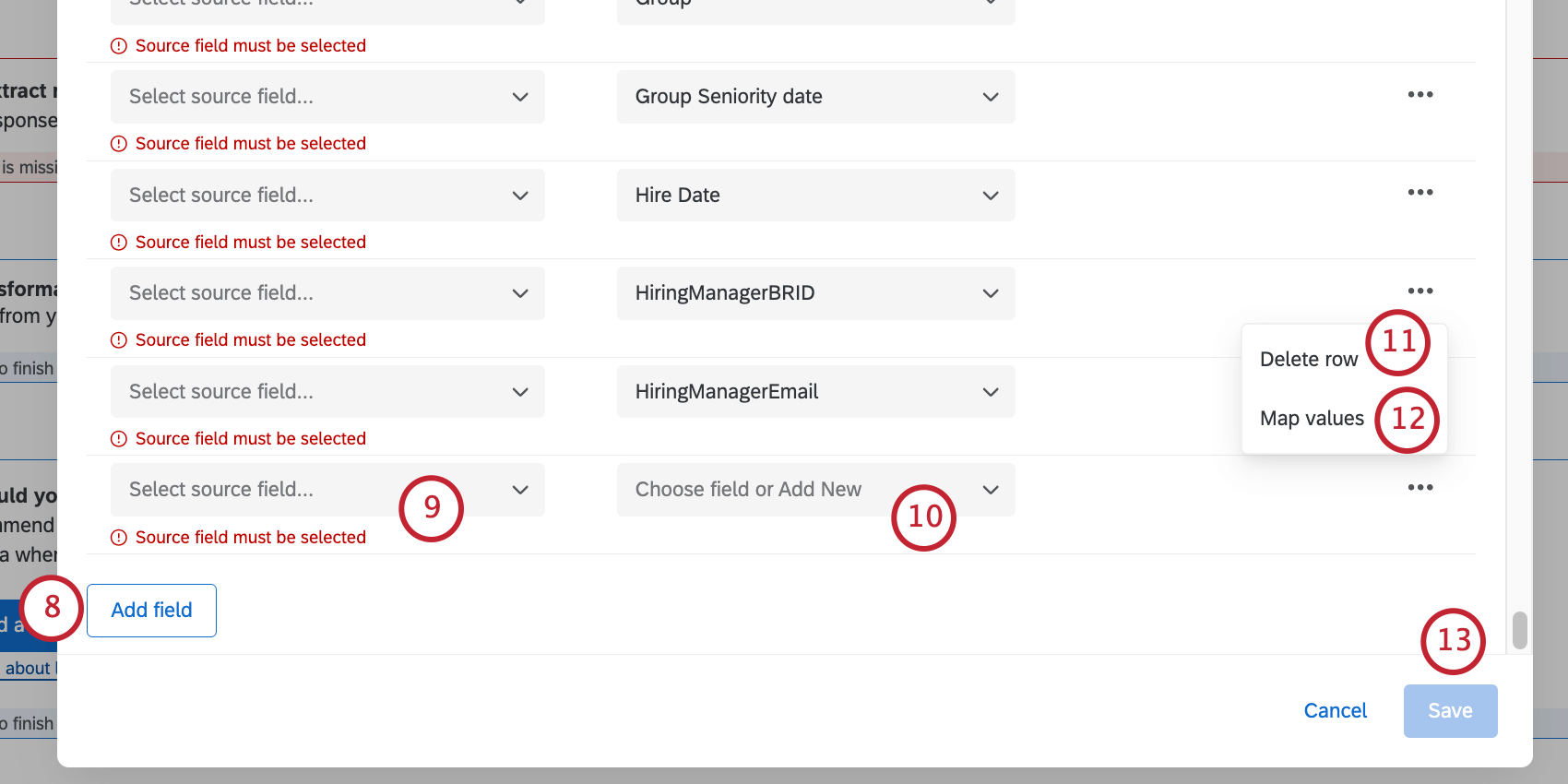The image size is (1568, 784).
Task: Click Cancel to dismiss the dialog
Action: point(1335,710)
